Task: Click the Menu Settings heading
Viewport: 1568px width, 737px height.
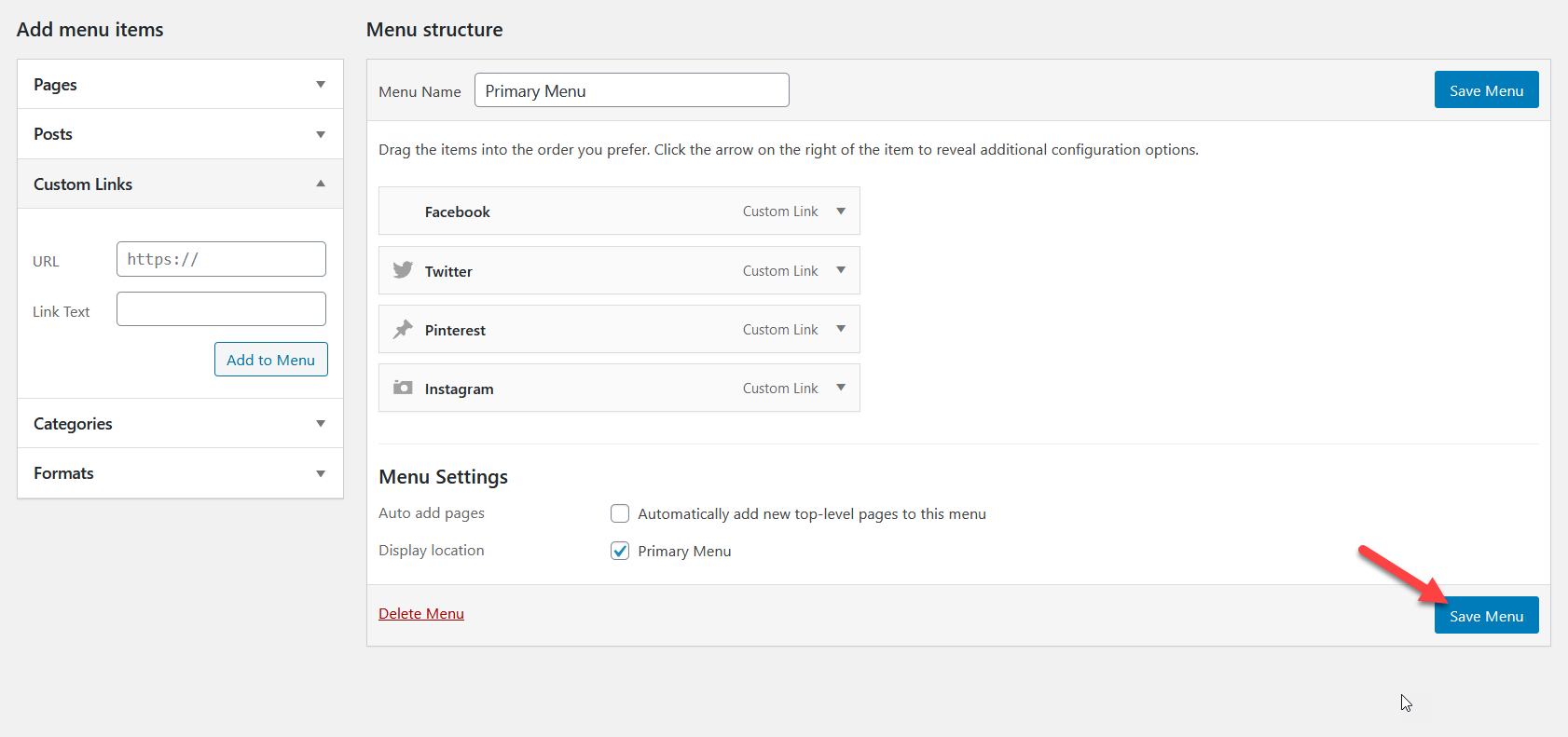Action: pos(443,477)
